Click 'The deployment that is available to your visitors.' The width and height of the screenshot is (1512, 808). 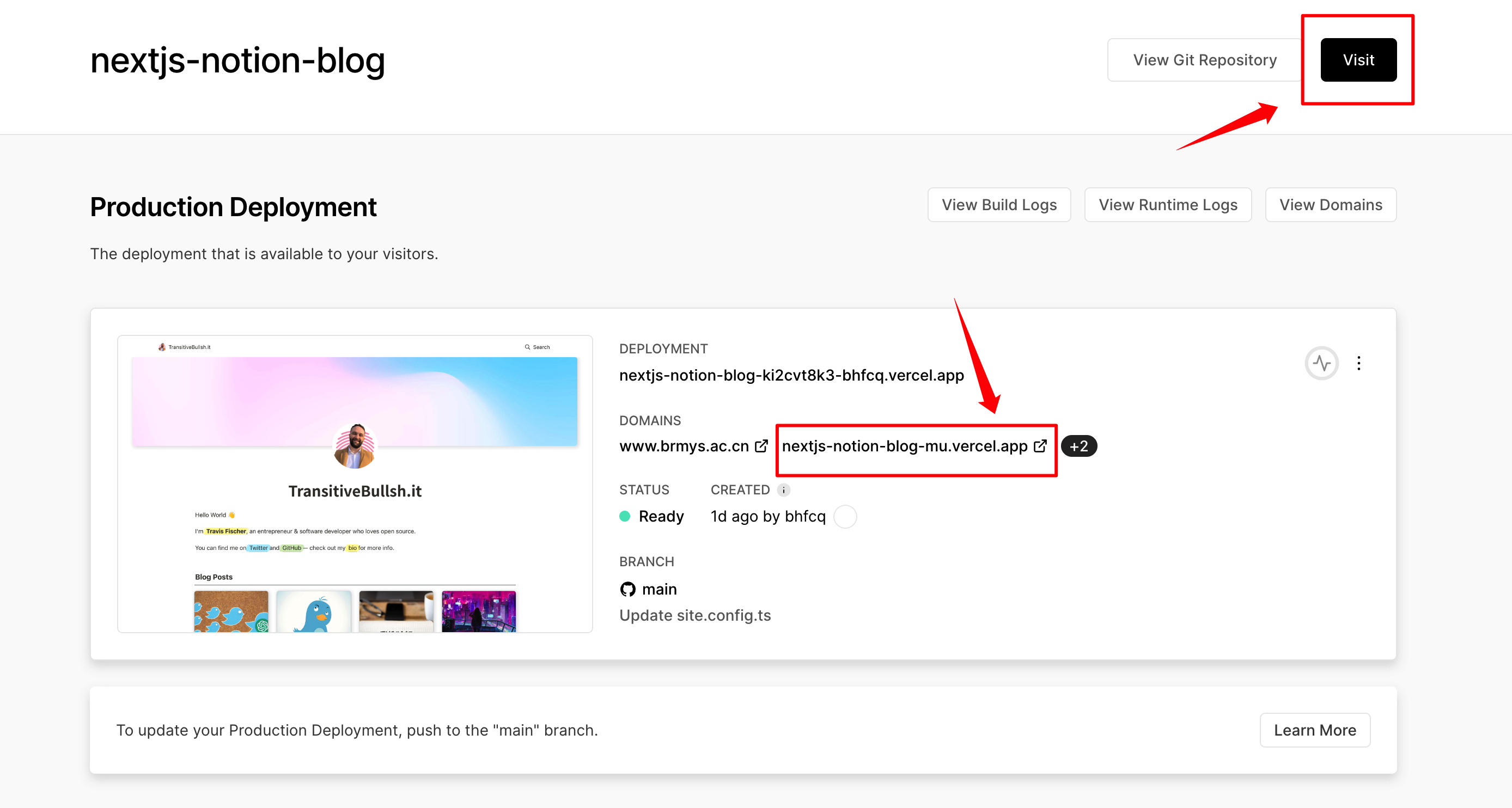pyautogui.click(x=264, y=254)
